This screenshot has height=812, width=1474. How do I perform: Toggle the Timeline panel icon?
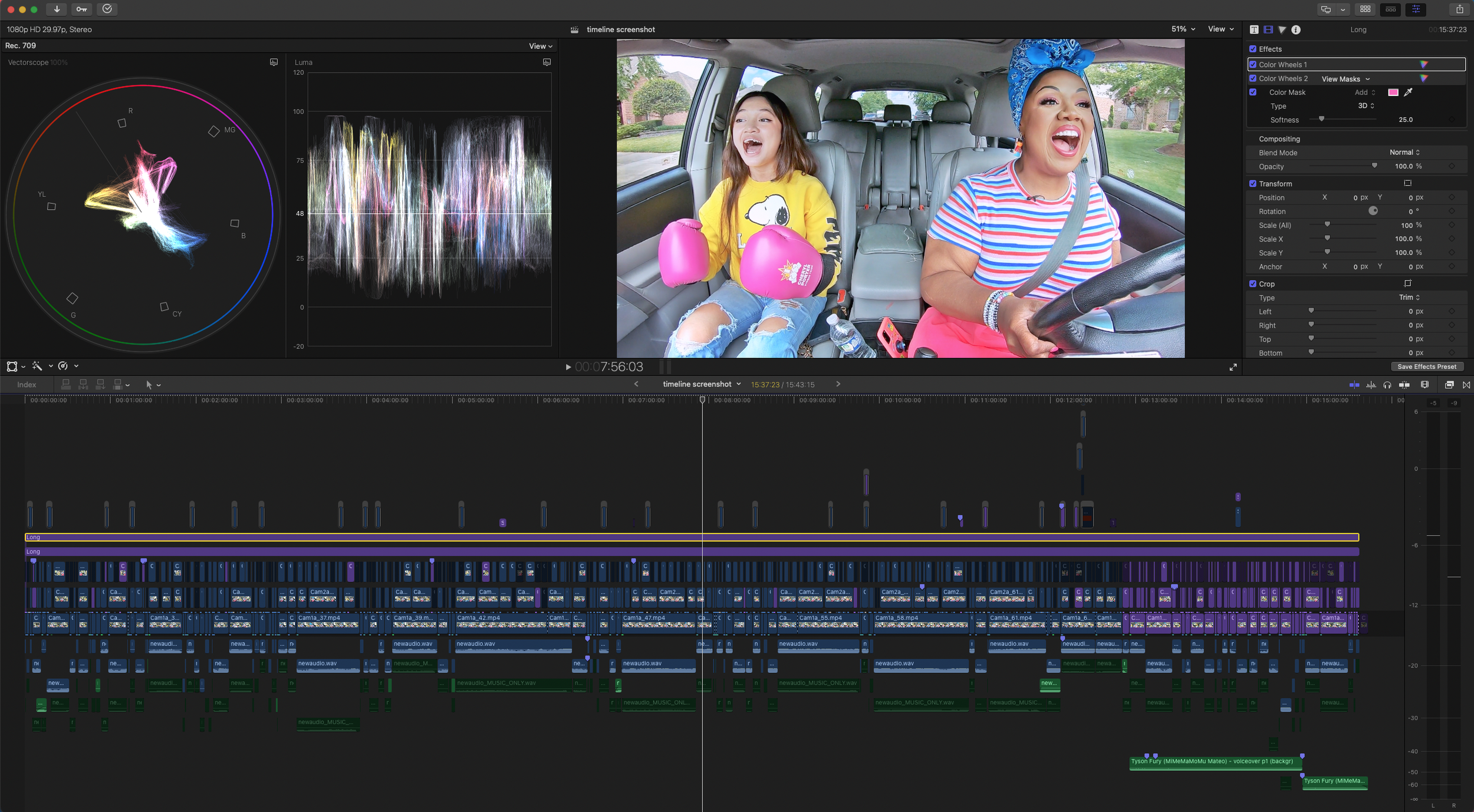1390,9
